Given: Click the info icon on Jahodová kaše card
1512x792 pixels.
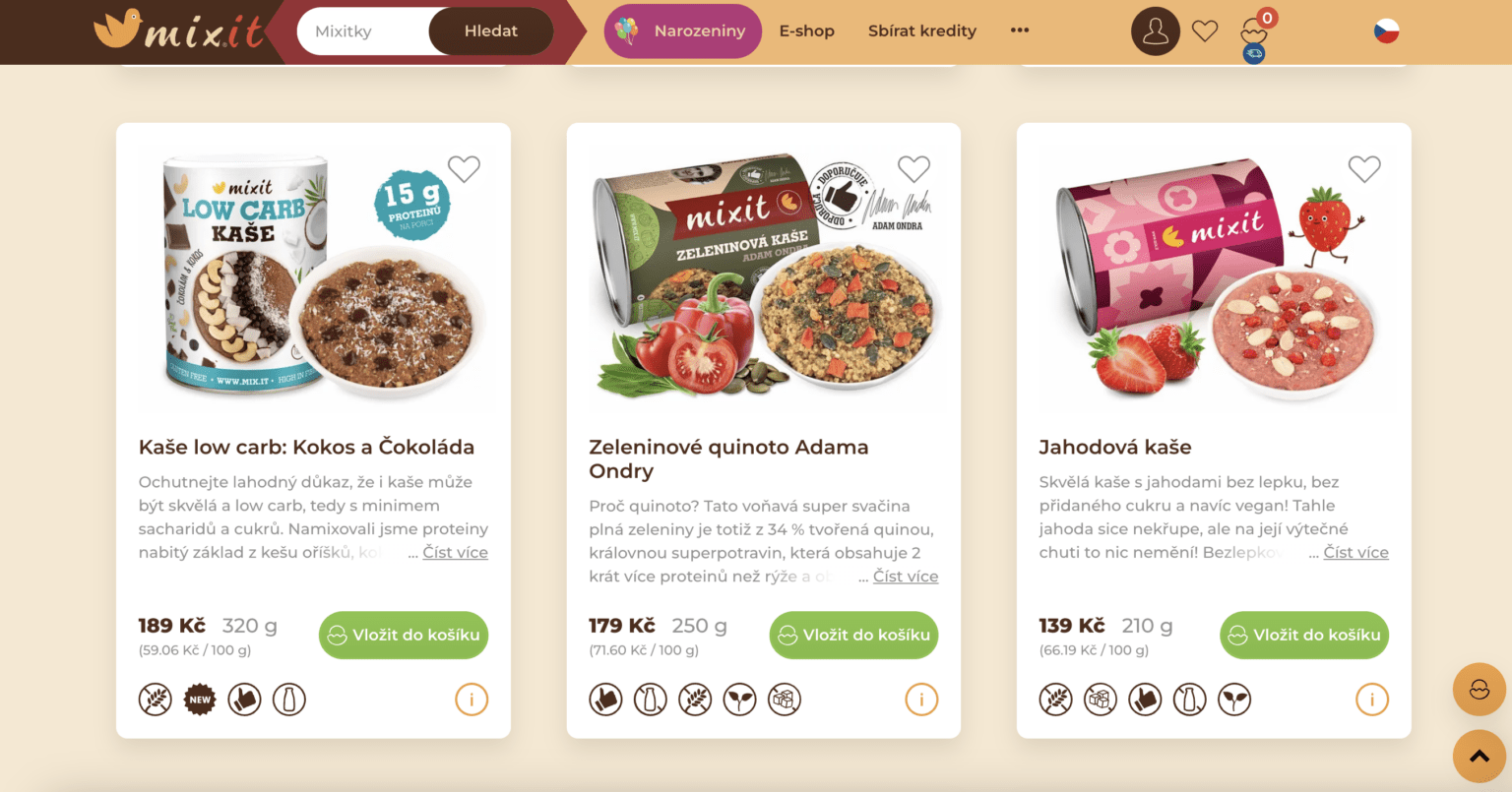Looking at the screenshot, I should click(x=1372, y=700).
